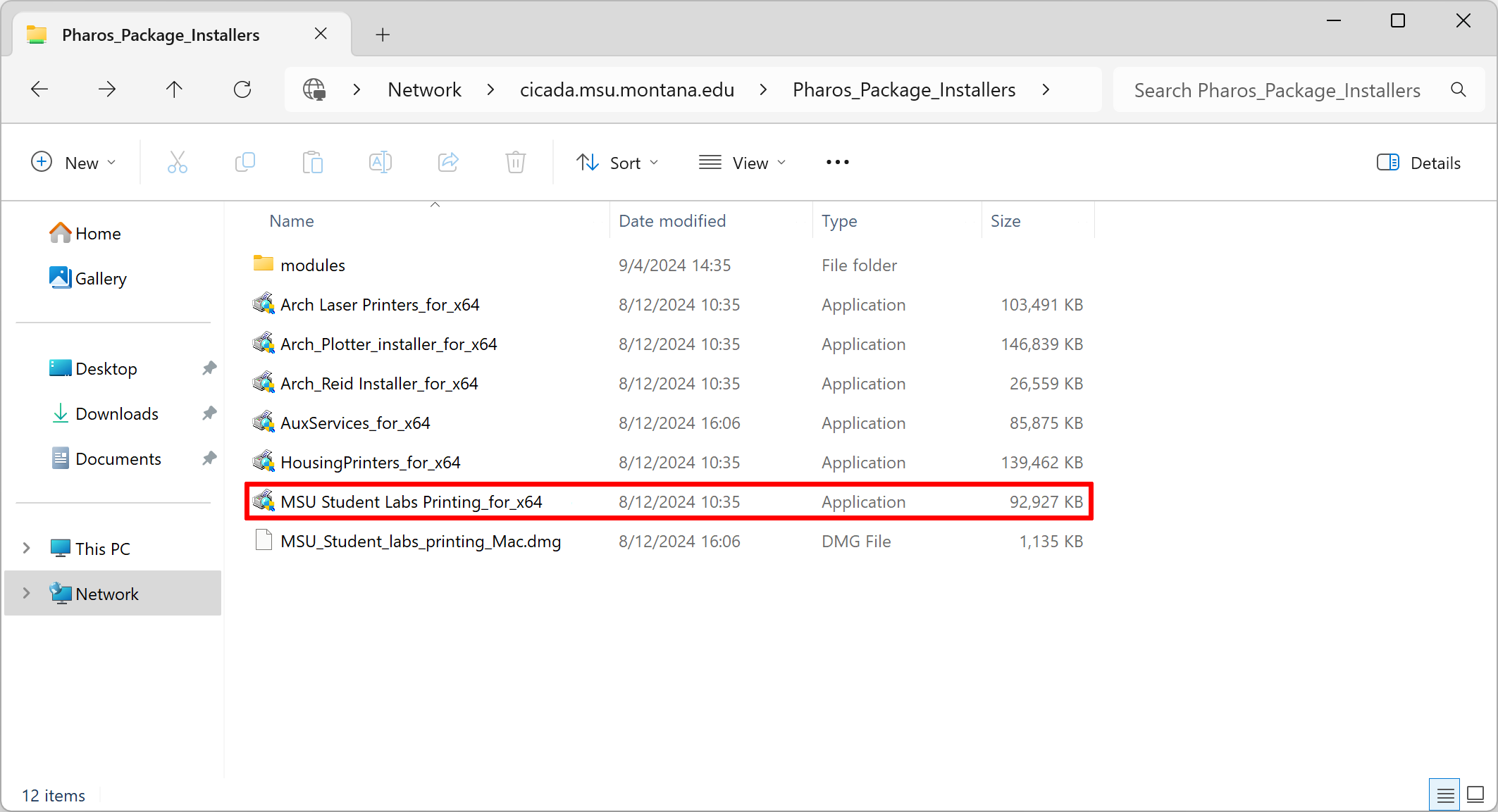The image size is (1498, 812).
Task: Select the Pharos_Package_Installers tab
Action: pyautogui.click(x=160, y=34)
